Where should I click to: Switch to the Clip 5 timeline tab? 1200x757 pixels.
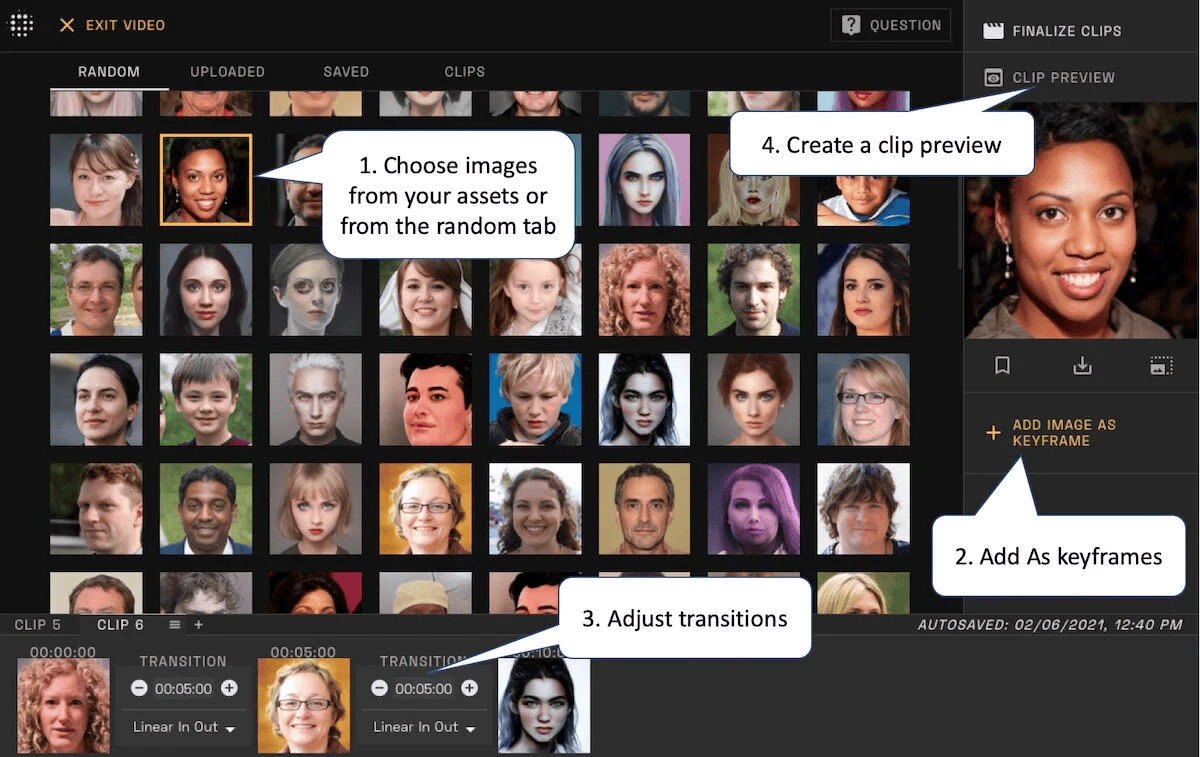pos(38,624)
